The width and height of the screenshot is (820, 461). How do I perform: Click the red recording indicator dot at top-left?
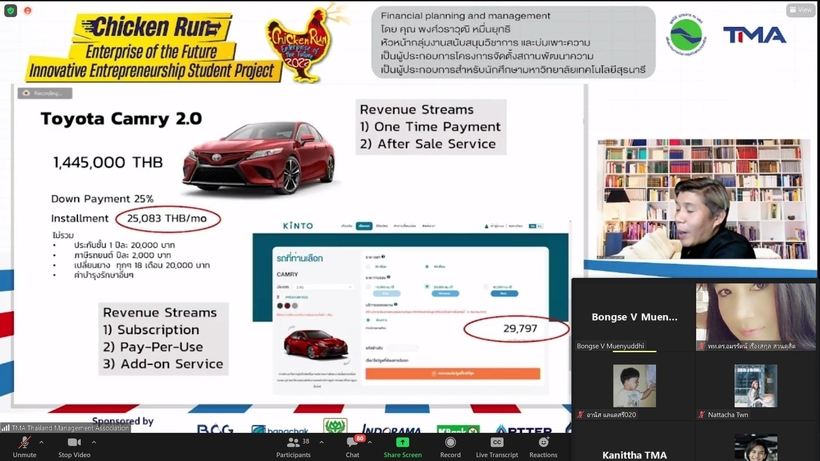click(28, 10)
